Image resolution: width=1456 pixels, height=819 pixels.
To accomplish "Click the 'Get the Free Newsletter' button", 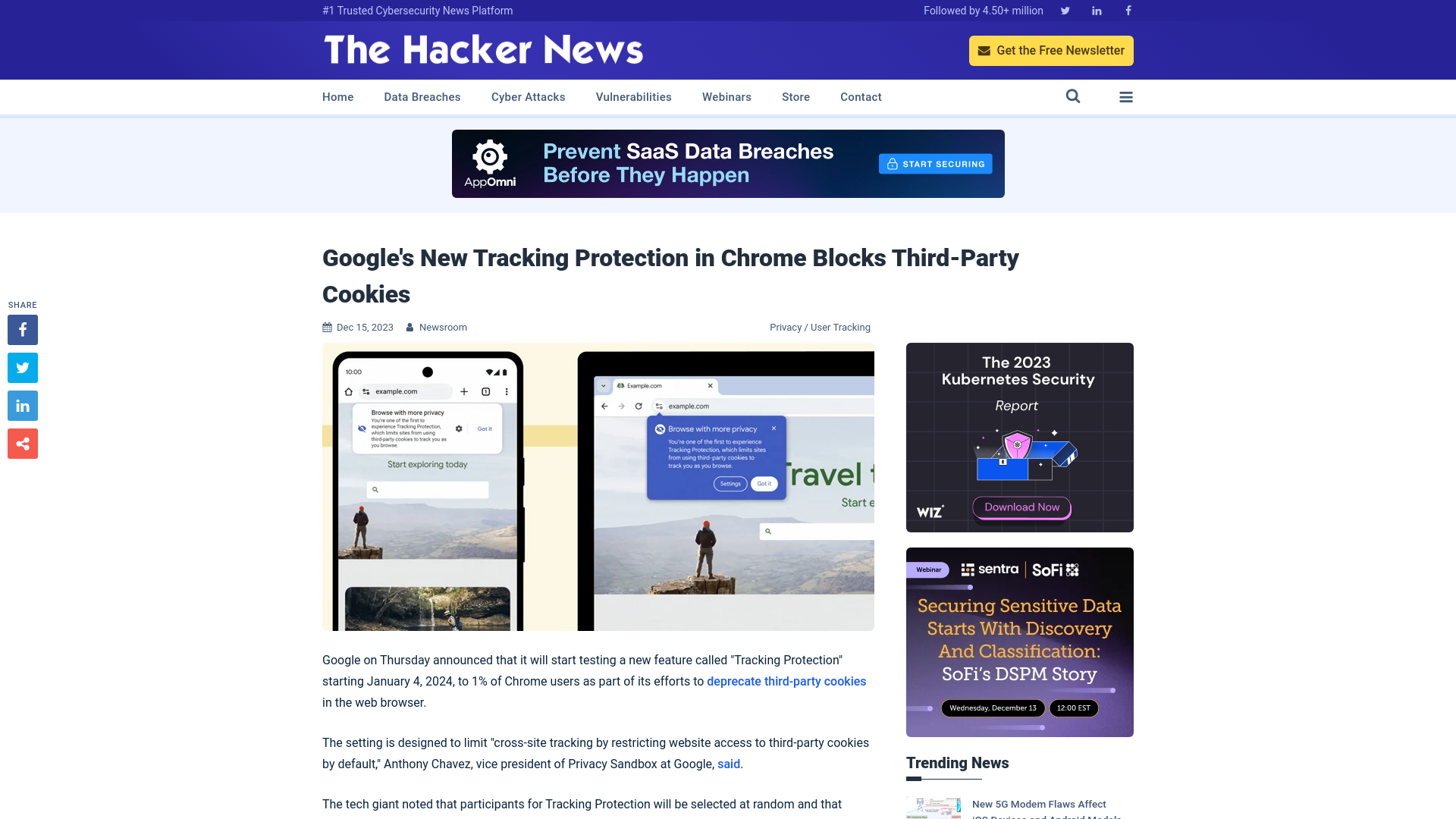I will (x=1051, y=50).
